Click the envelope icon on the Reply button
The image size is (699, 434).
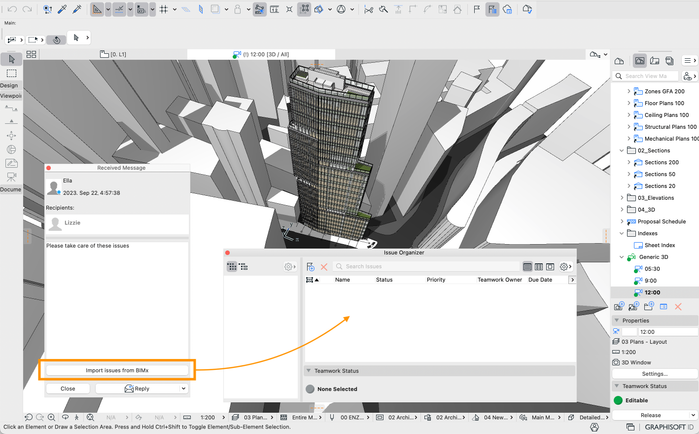129,388
